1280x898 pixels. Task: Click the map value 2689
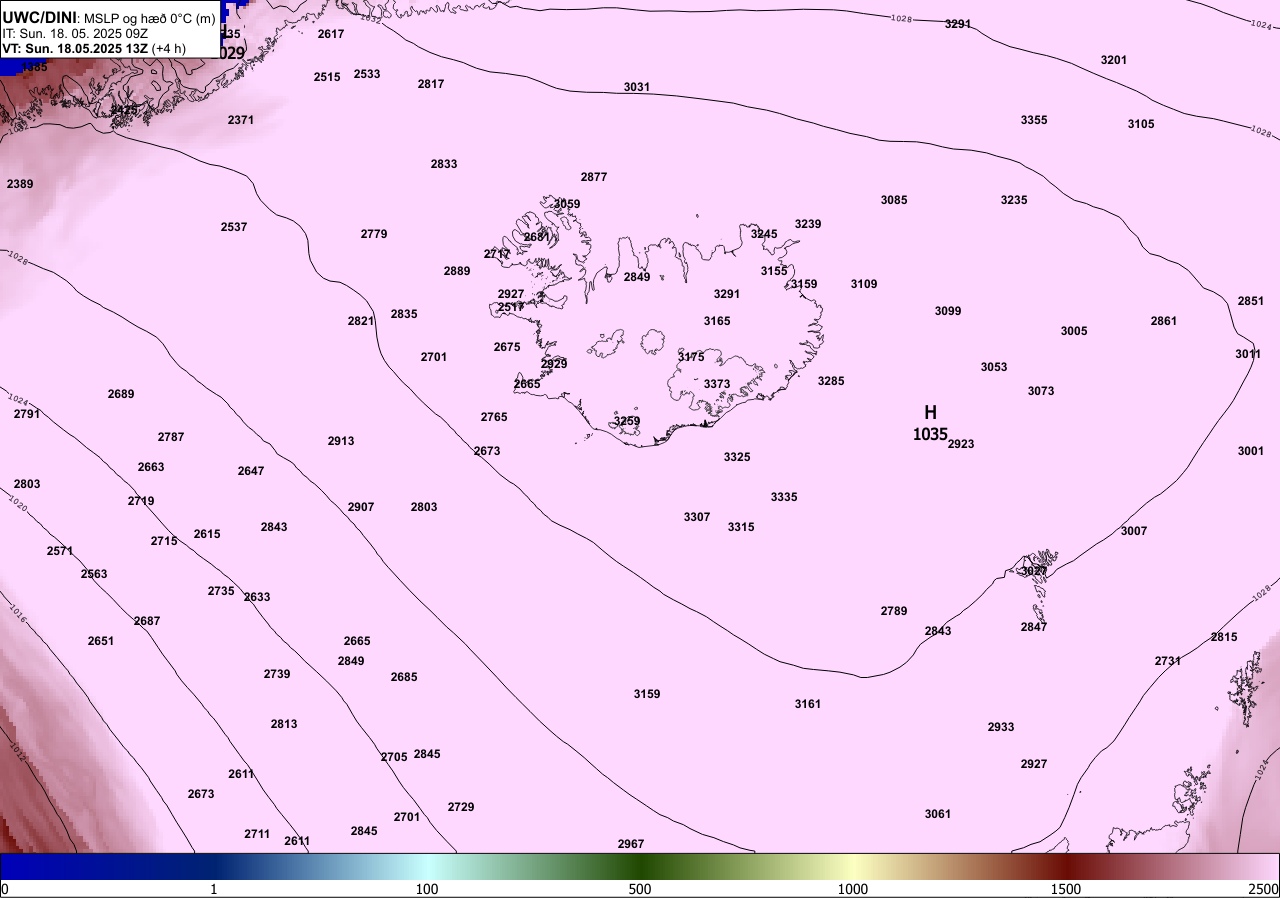121,394
